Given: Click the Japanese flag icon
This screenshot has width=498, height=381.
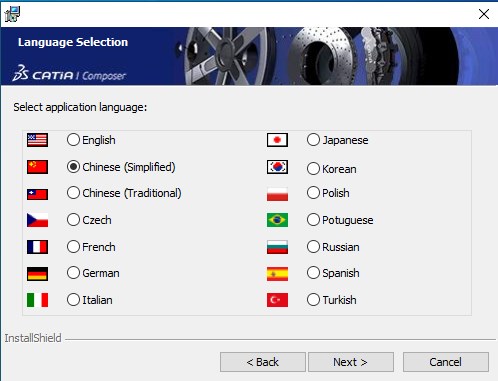Looking at the screenshot, I should (277, 140).
